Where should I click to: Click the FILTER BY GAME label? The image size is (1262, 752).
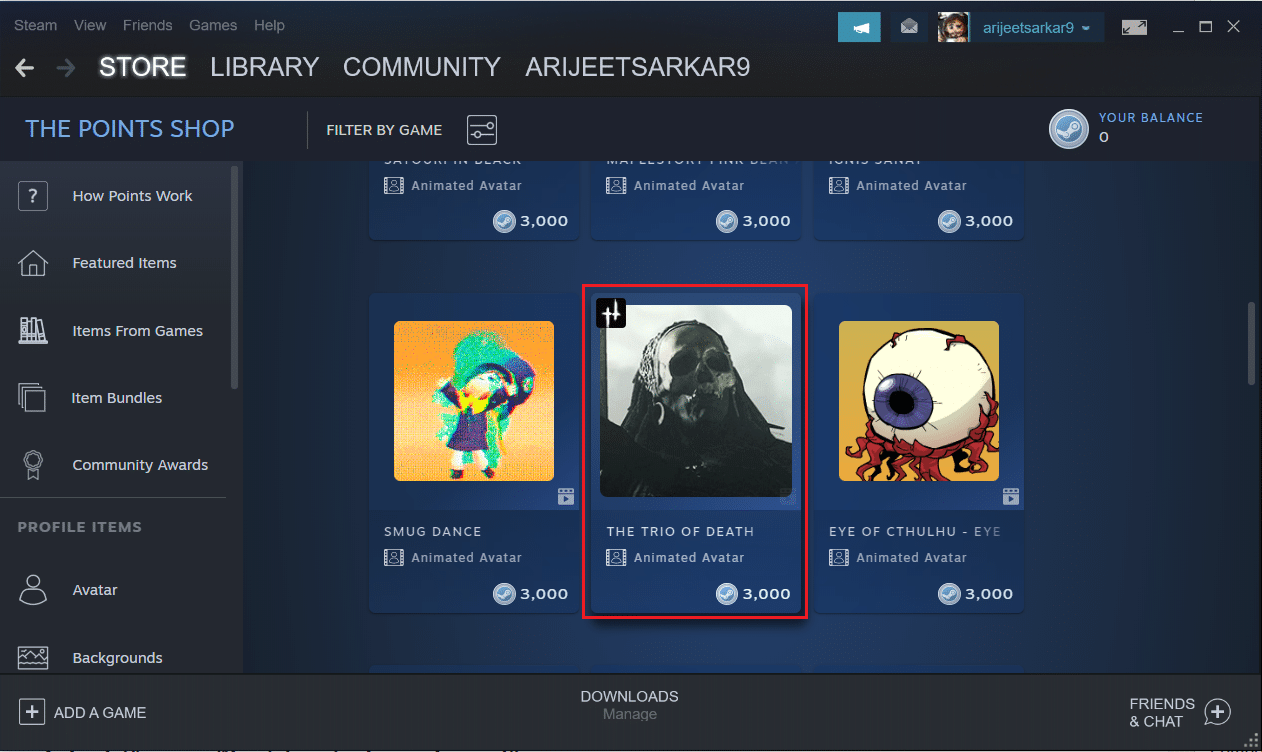tap(384, 130)
